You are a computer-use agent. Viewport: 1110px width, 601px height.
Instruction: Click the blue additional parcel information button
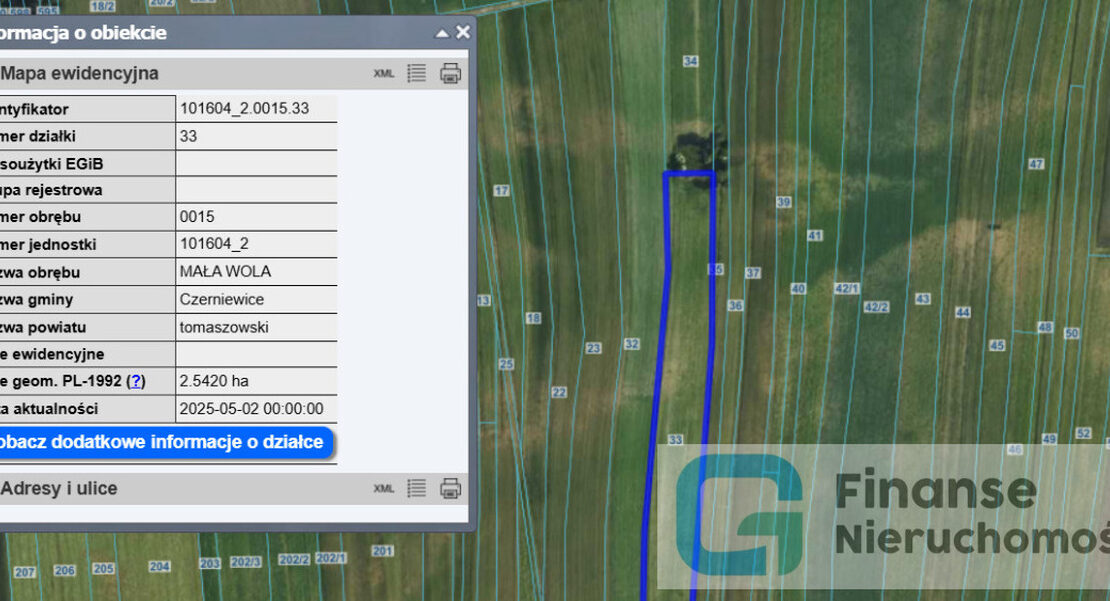pyautogui.click(x=160, y=442)
